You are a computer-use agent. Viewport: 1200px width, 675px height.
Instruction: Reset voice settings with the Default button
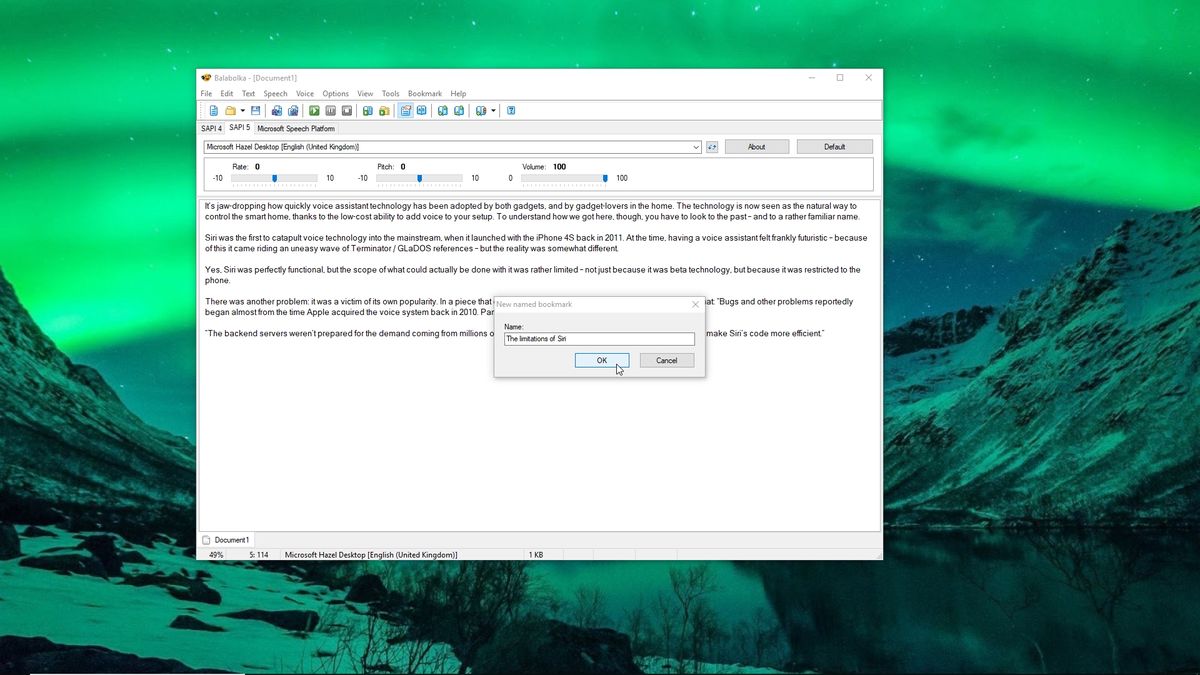tap(835, 146)
